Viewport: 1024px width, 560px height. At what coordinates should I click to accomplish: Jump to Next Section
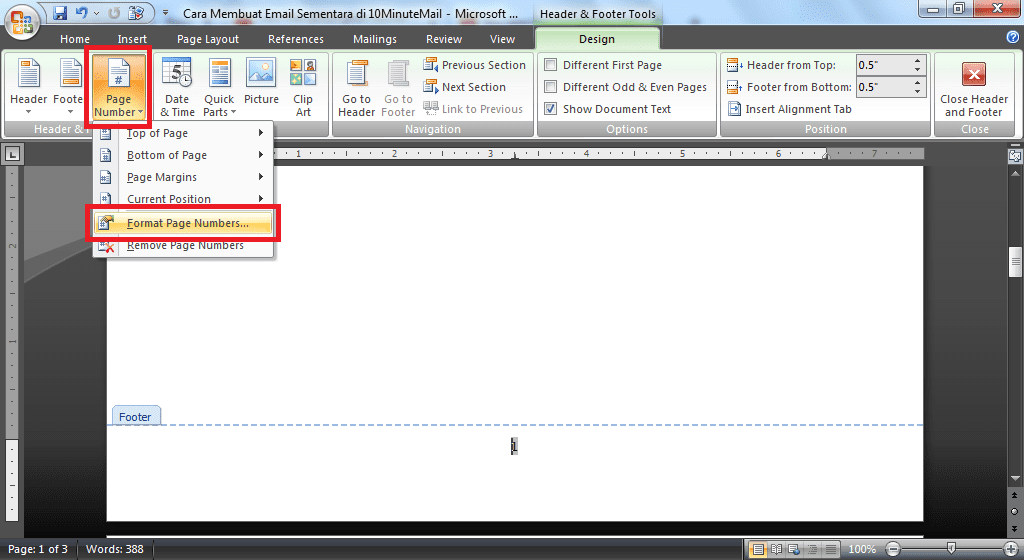coord(464,87)
